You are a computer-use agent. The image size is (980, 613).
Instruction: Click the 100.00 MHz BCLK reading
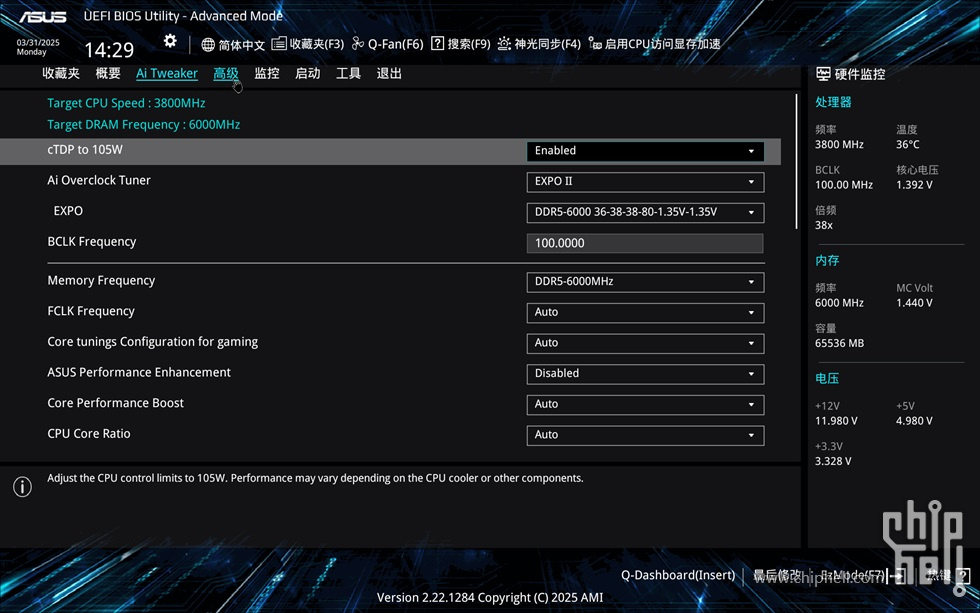[844, 185]
